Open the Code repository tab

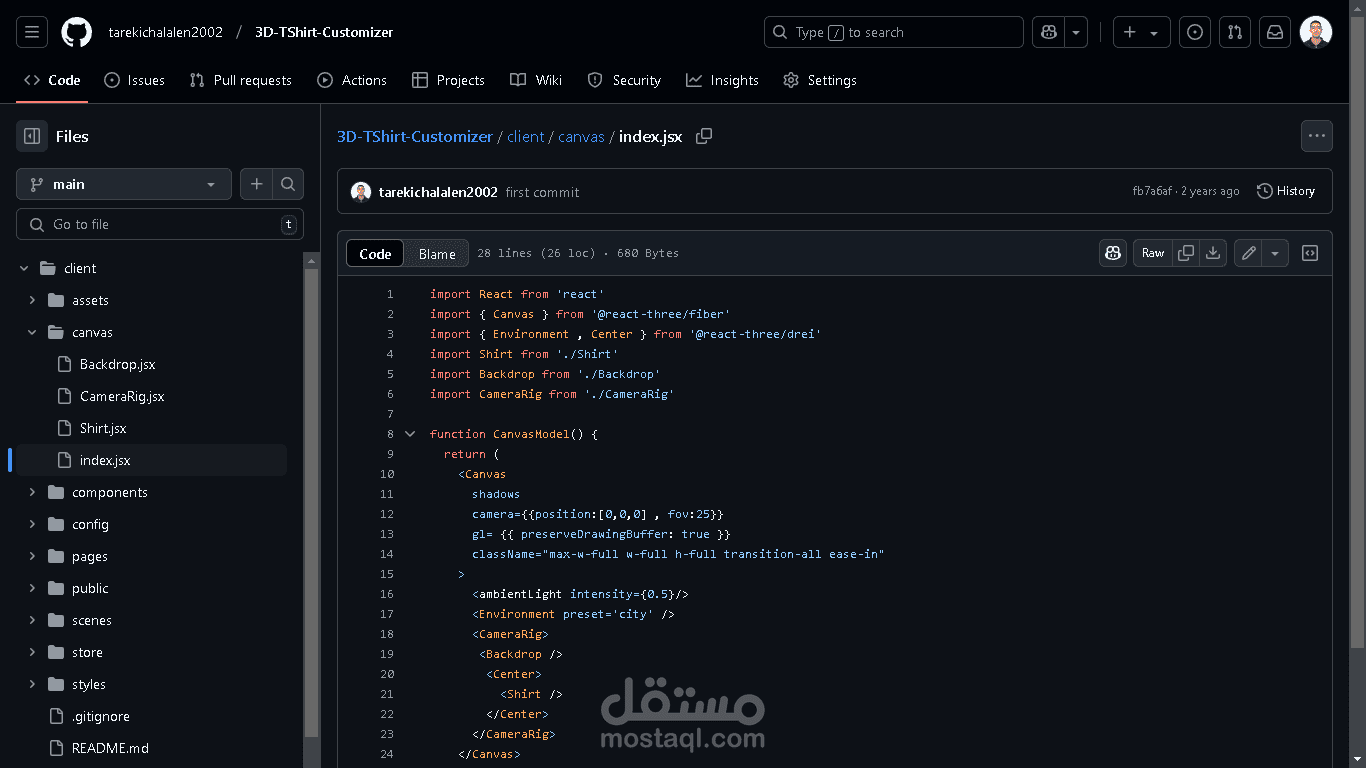tap(52, 80)
